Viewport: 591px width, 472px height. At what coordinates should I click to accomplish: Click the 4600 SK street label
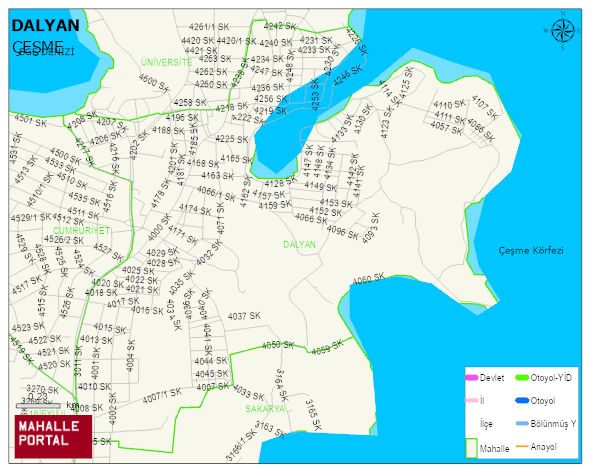(153, 83)
